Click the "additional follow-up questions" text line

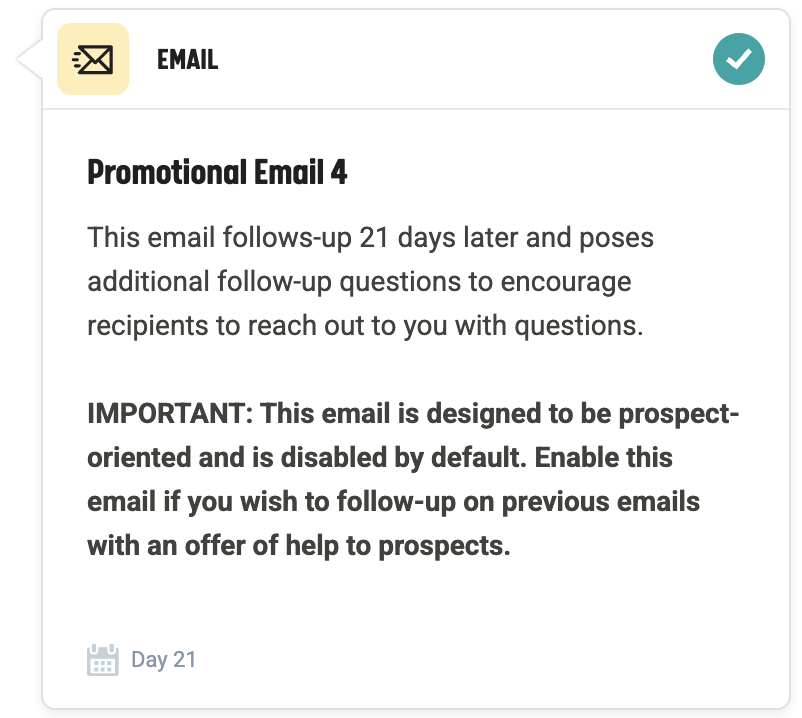pos(359,282)
